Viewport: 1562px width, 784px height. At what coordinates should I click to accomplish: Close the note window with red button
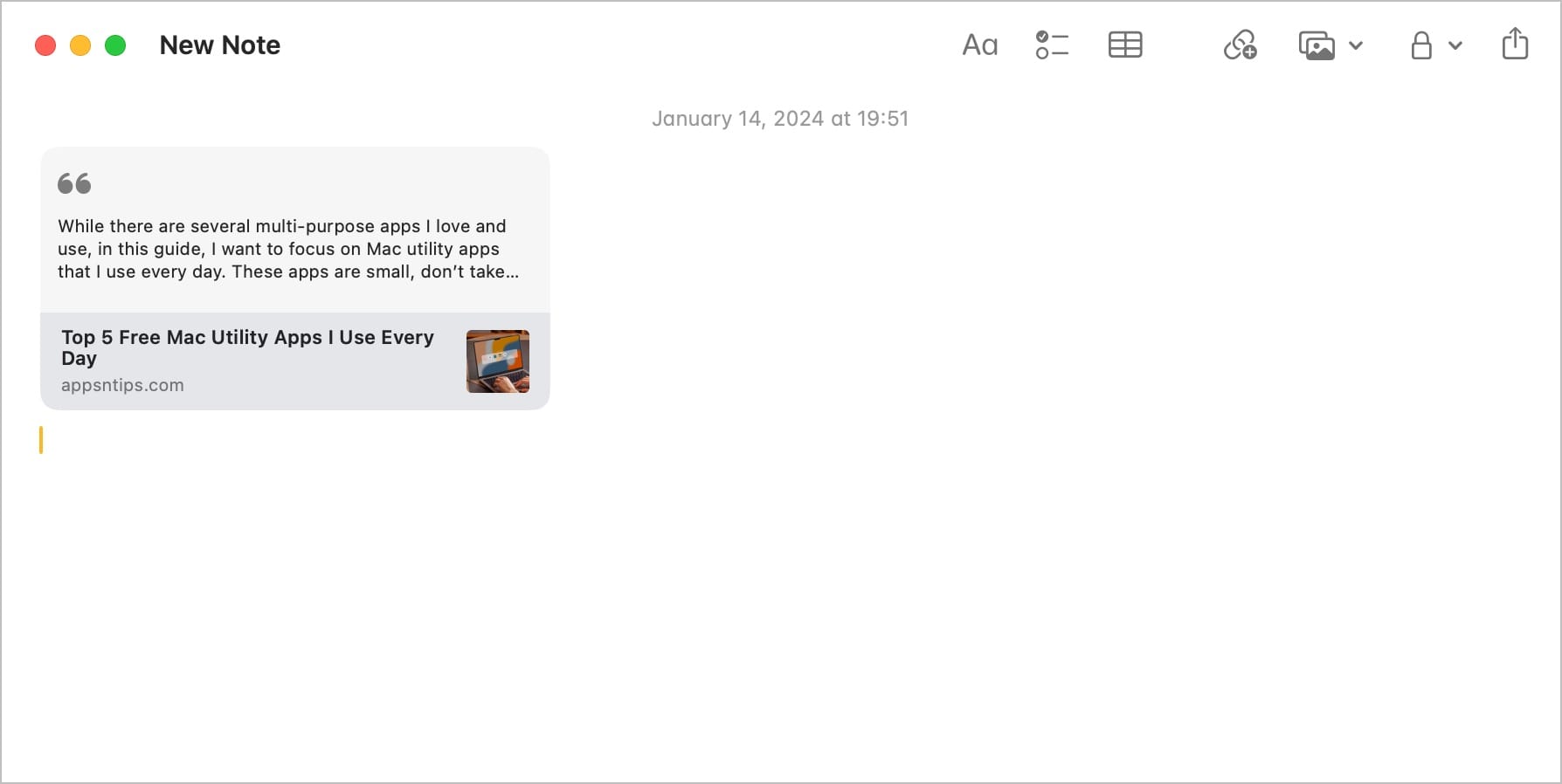click(x=45, y=45)
